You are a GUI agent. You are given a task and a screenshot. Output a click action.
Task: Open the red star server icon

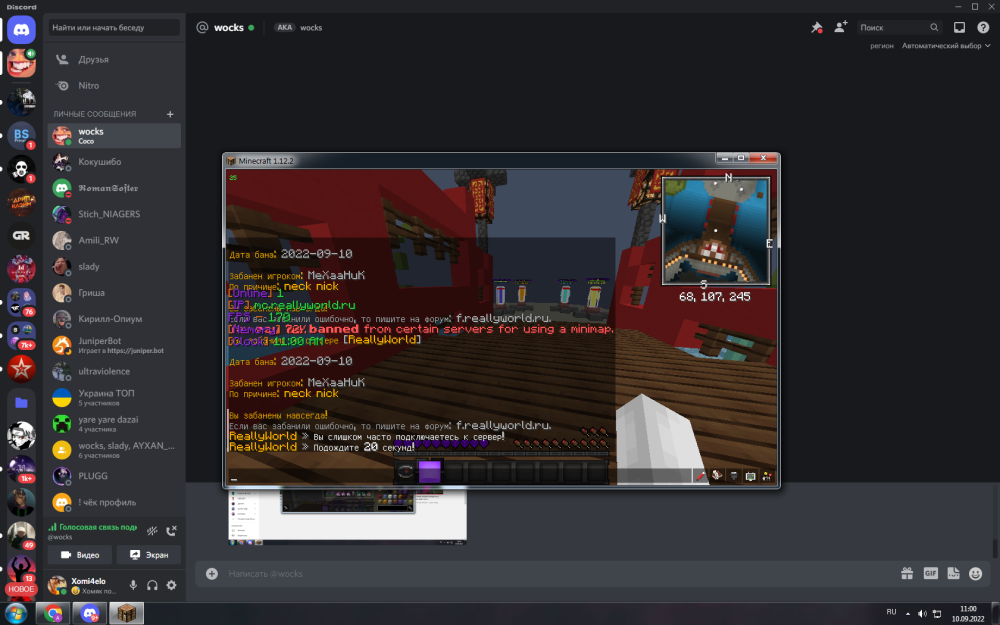pyautogui.click(x=21, y=368)
